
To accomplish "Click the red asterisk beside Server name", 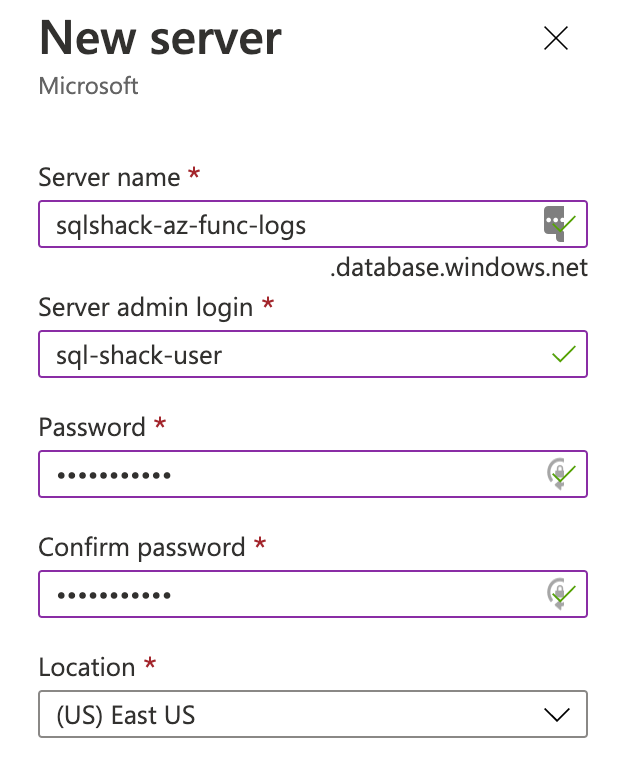I will click(194, 175).
